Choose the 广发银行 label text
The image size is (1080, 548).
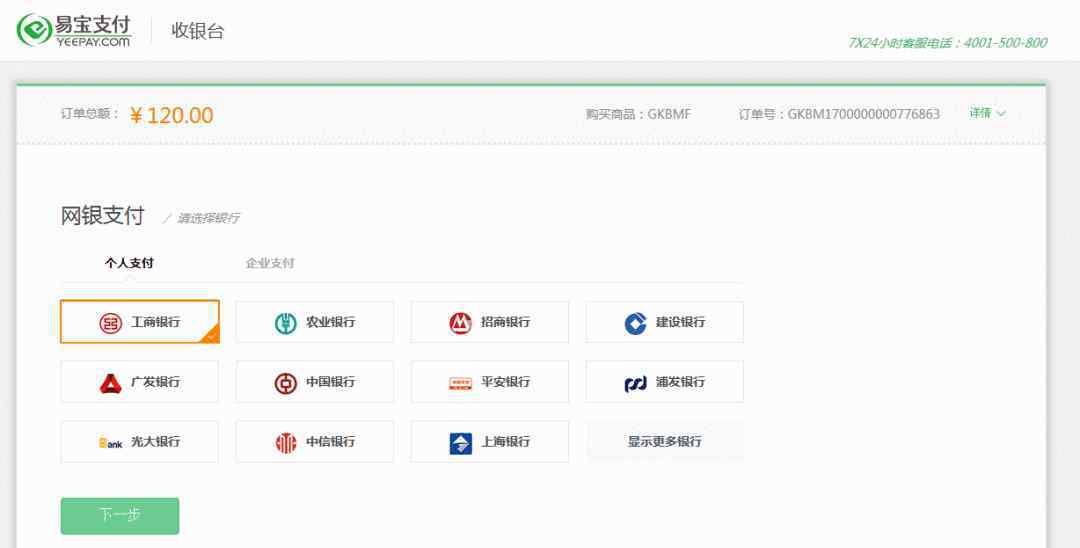click(156, 381)
